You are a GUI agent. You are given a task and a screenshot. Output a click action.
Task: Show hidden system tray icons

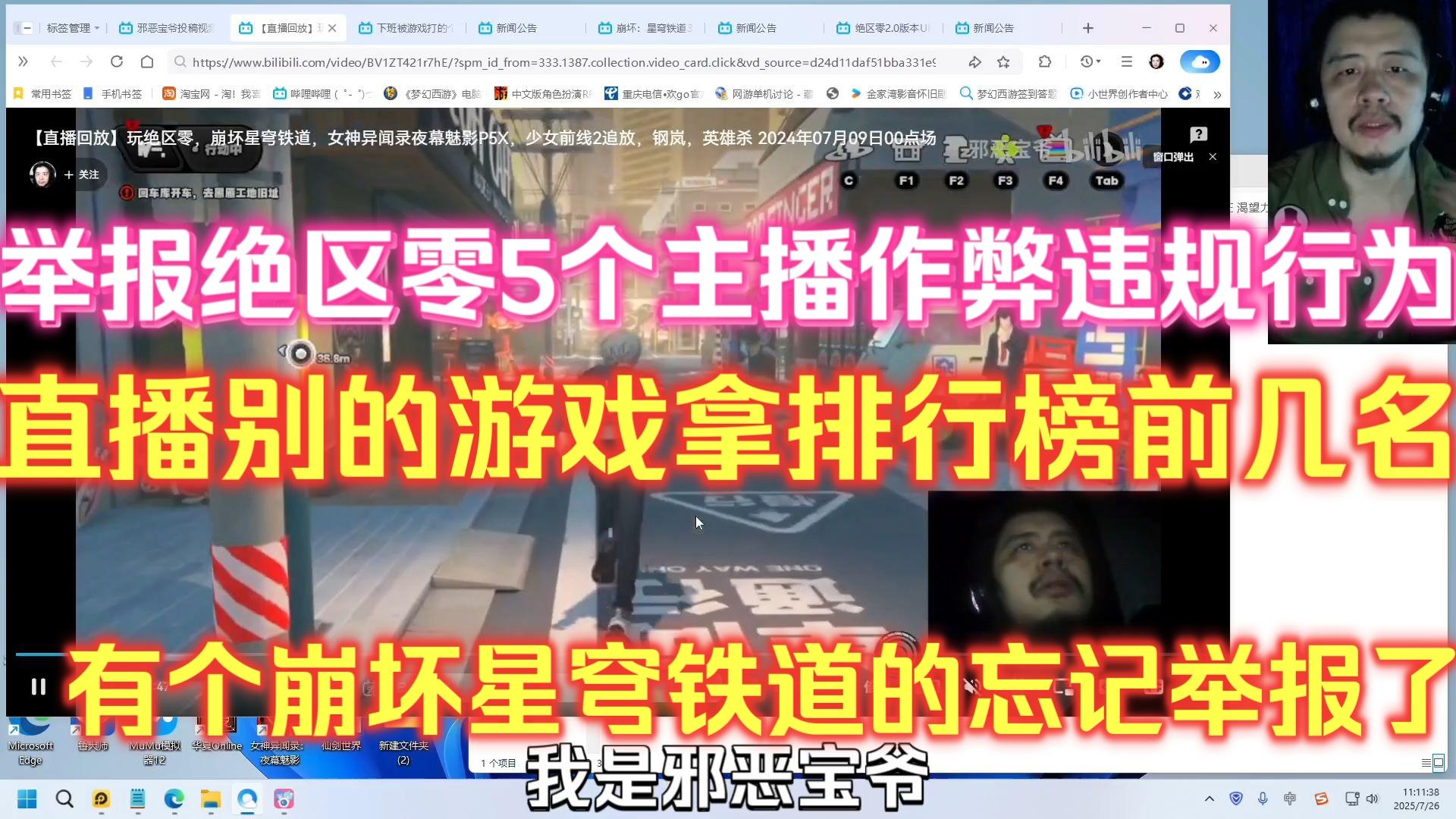click(x=1210, y=799)
